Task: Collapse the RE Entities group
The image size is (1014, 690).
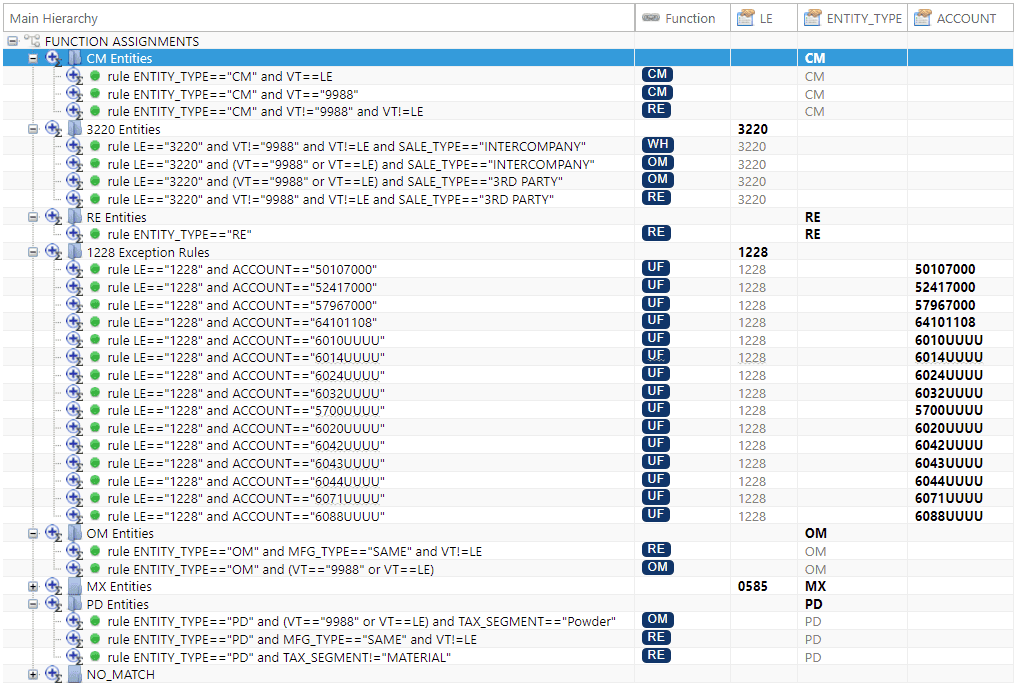Action: pos(33,217)
